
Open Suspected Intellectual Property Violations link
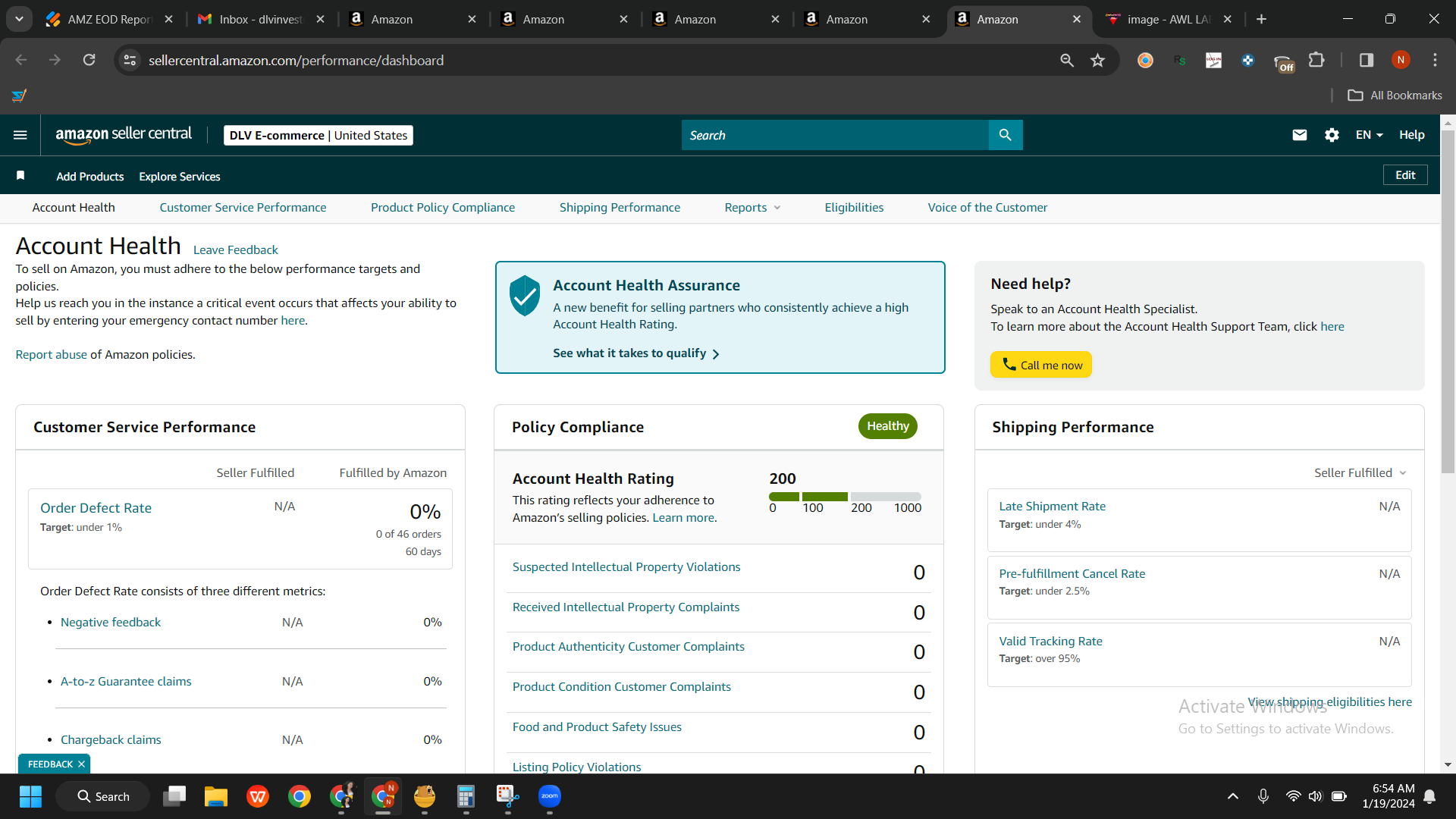(626, 567)
